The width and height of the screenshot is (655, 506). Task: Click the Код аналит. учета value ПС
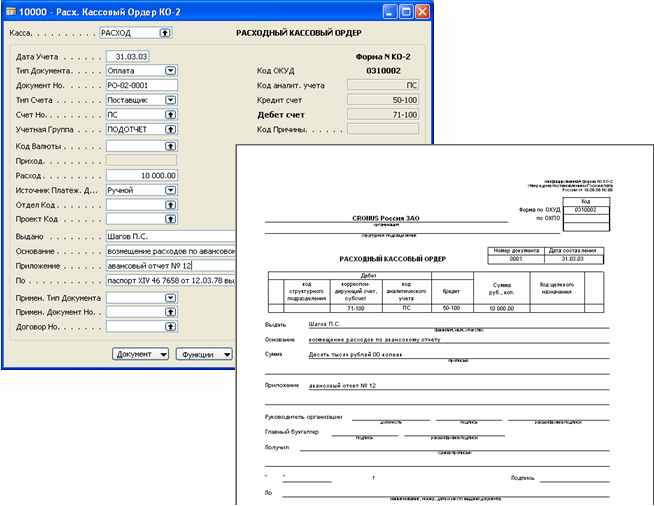[x=383, y=85]
